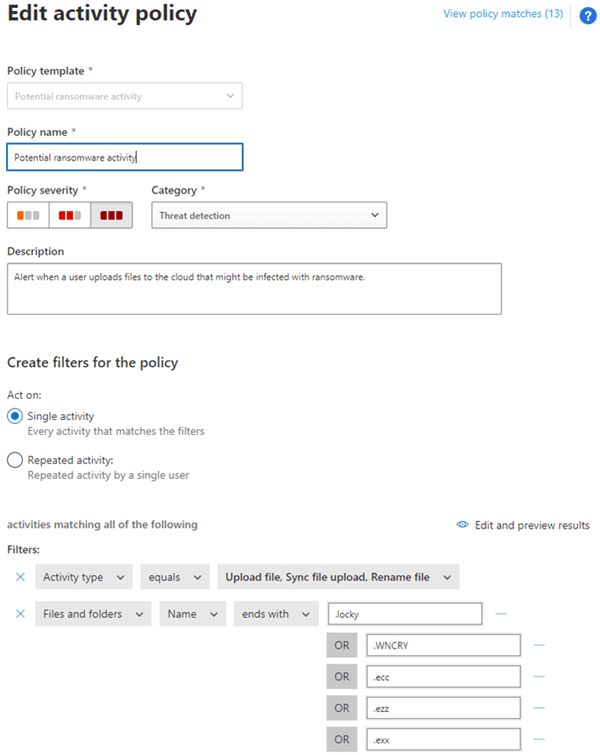Viewport: 600px width, 755px height.
Task: Delete the .WNCRY value with minus icon
Action: tap(539, 645)
